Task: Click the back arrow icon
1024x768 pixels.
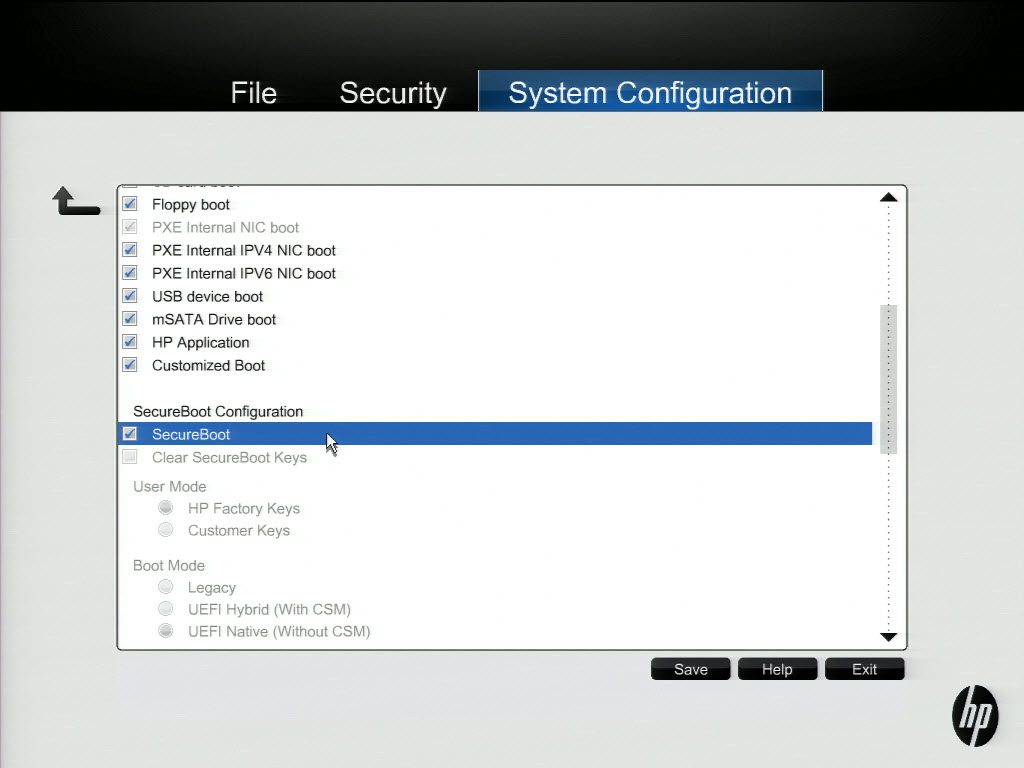Action: click(75, 201)
